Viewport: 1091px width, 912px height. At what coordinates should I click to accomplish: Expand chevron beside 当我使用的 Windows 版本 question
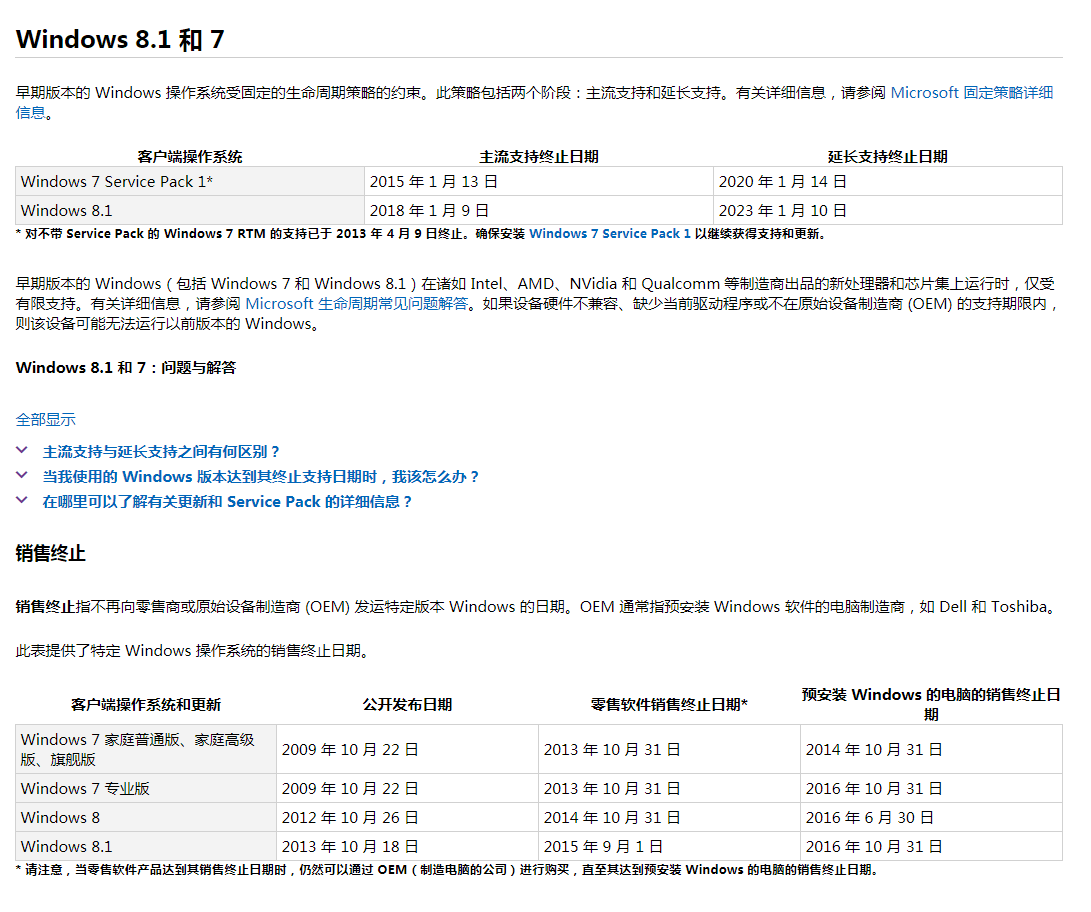point(23,477)
